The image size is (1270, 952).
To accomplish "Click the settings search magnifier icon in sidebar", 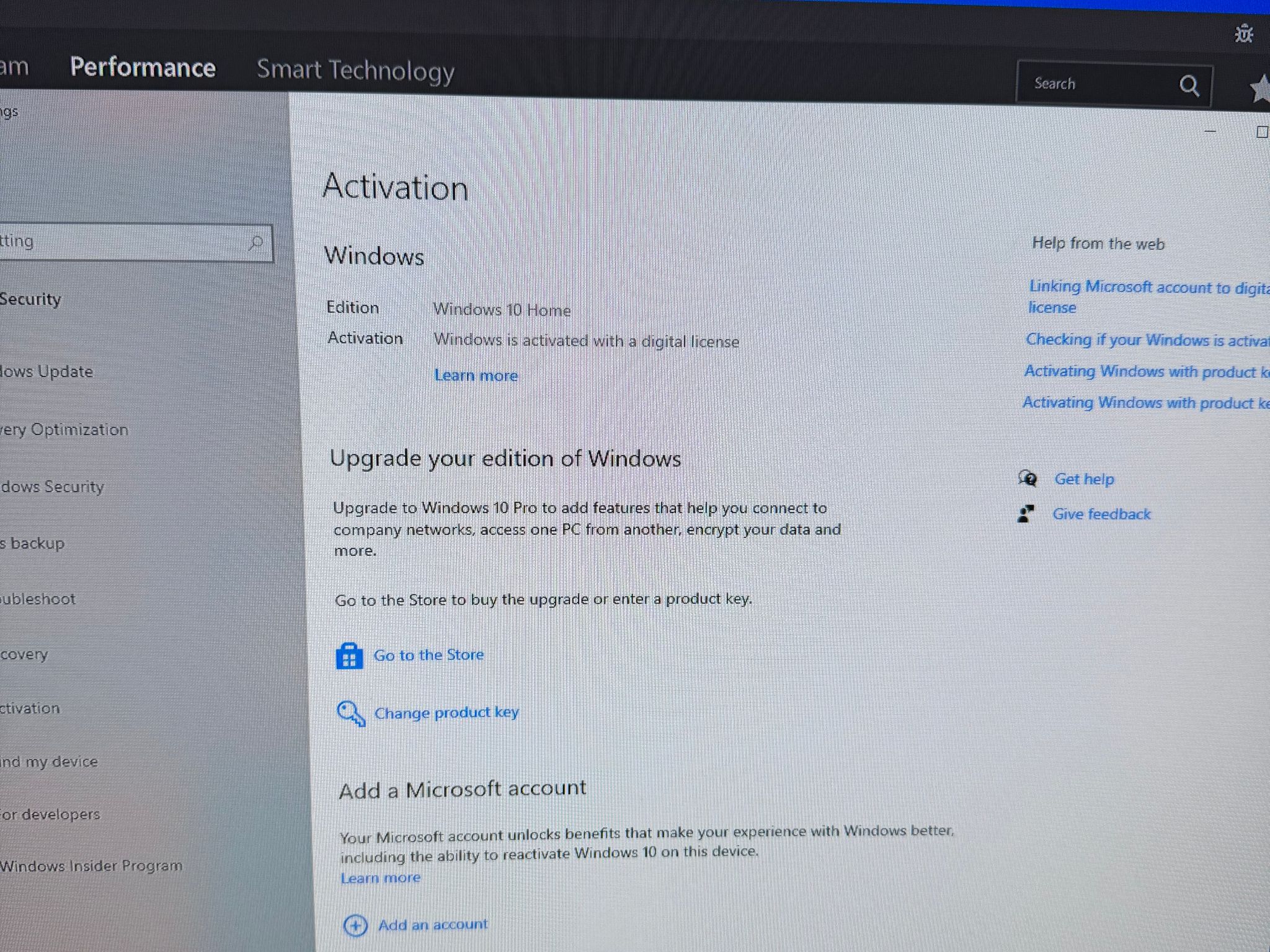I will (x=255, y=242).
